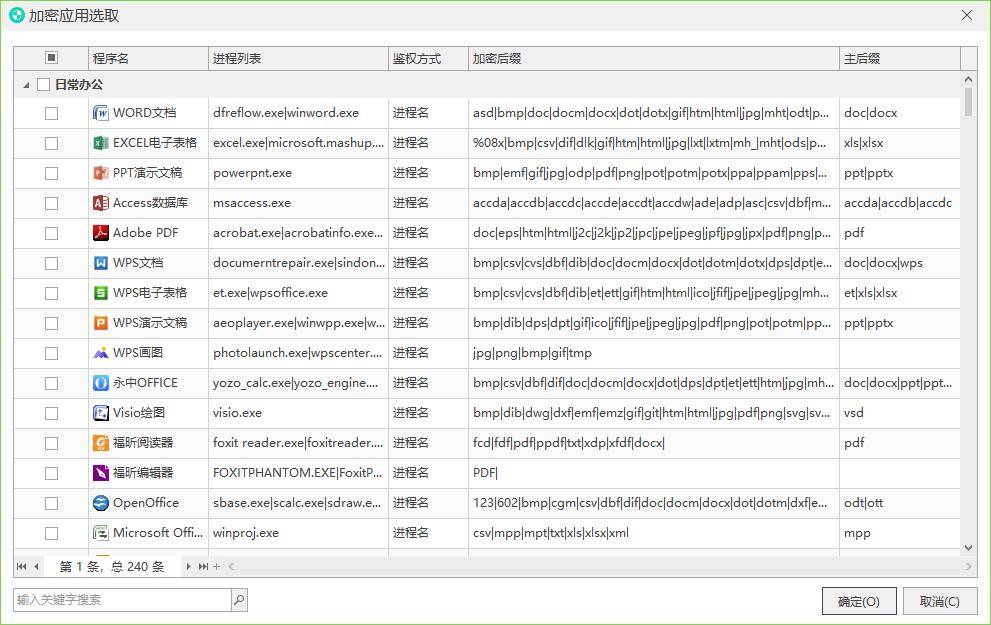The width and height of the screenshot is (991, 625).
Task: Click the et|xls|xlsx main suffix cell
Action: click(899, 293)
